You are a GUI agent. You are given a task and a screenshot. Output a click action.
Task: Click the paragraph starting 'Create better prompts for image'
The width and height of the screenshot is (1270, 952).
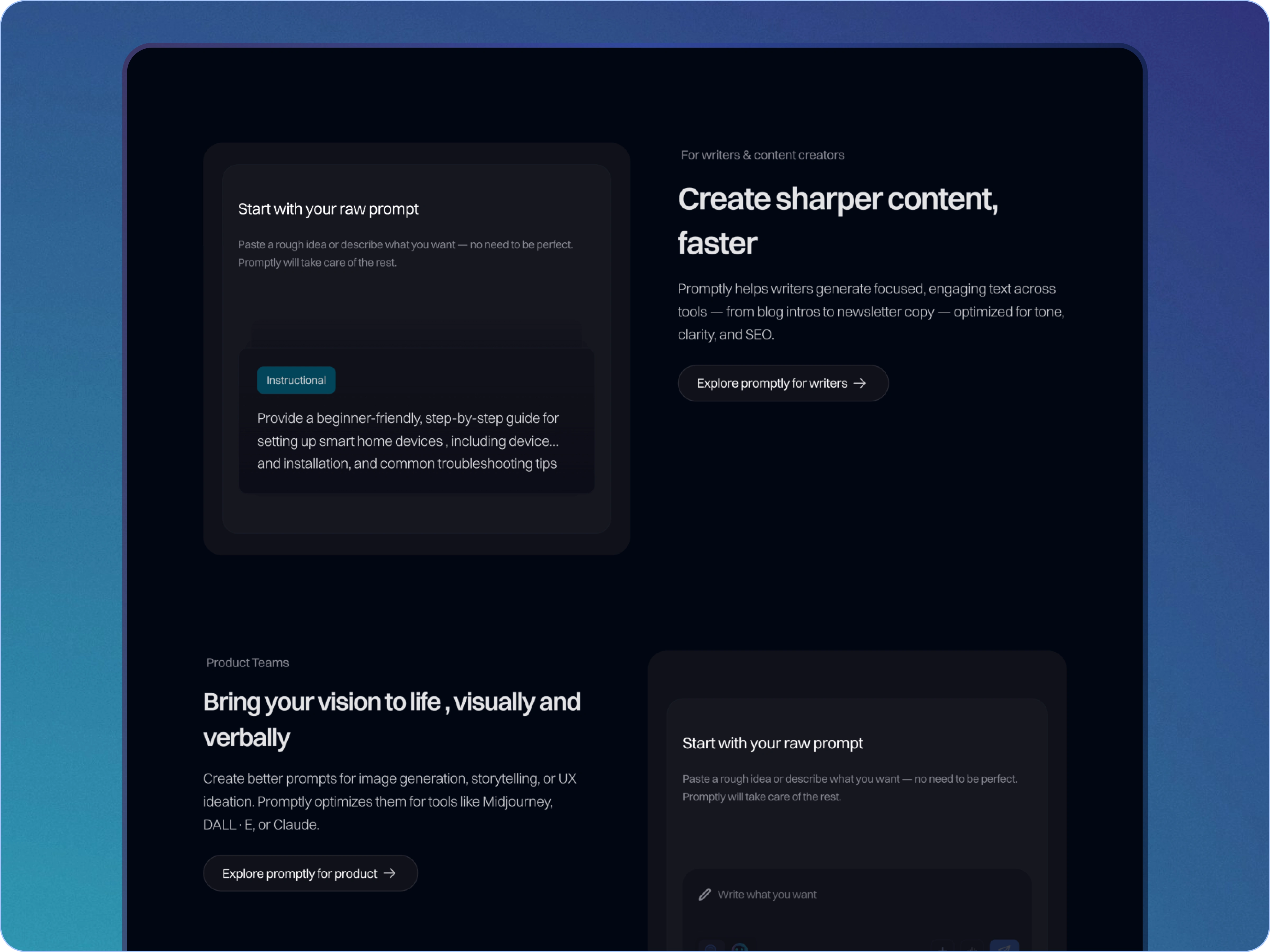point(390,801)
